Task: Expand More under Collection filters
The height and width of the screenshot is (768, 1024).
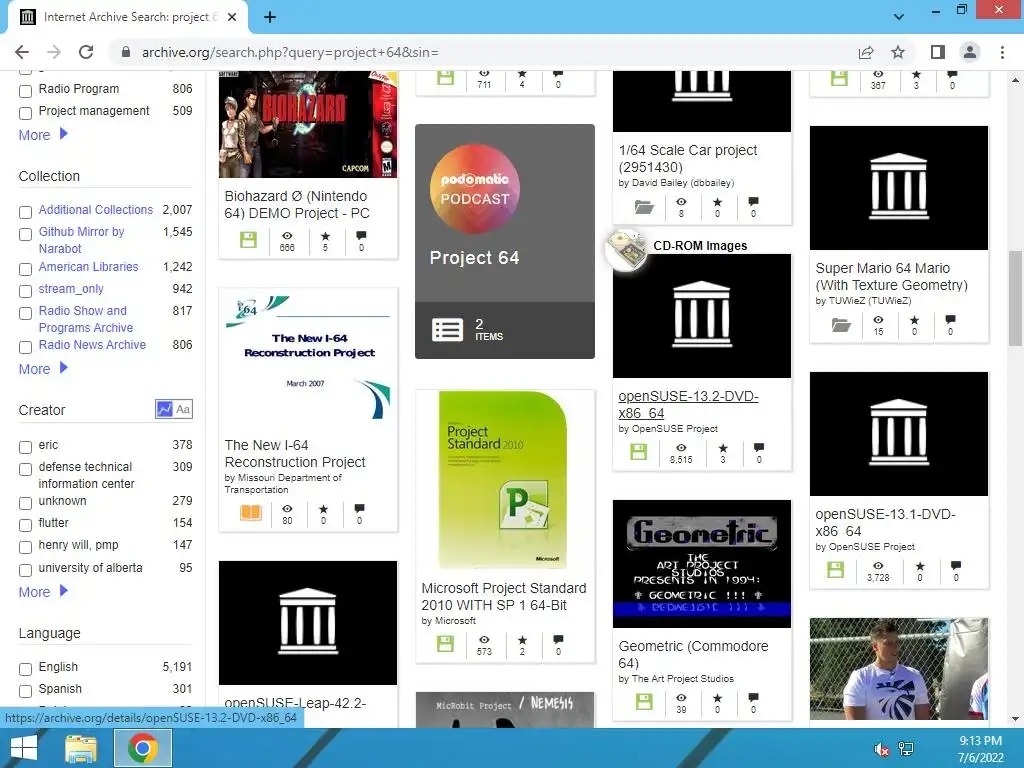Action: coord(43,369)
